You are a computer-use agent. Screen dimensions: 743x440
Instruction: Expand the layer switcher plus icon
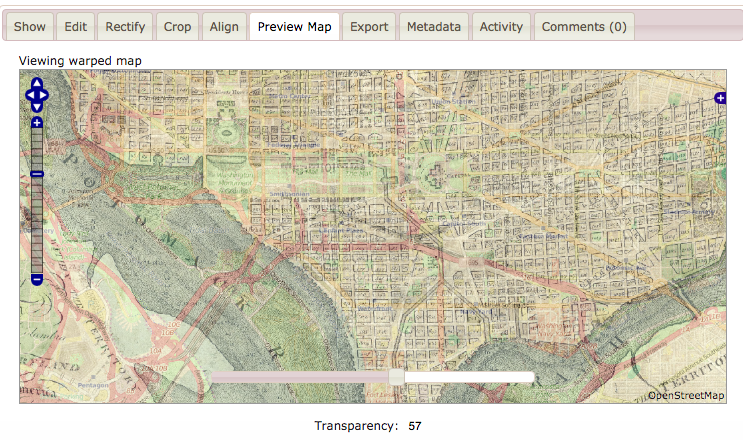point(720,97)
